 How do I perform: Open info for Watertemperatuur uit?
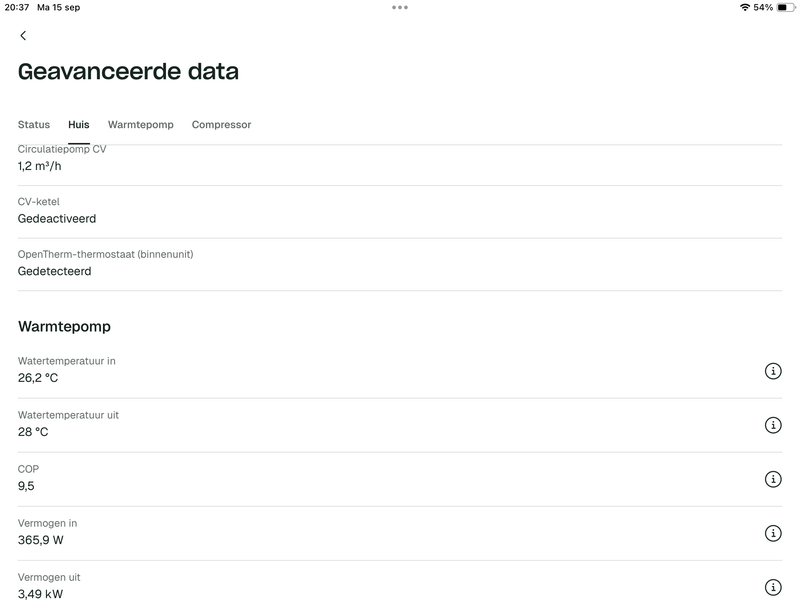pyautogui.click(x=773, y=425)
